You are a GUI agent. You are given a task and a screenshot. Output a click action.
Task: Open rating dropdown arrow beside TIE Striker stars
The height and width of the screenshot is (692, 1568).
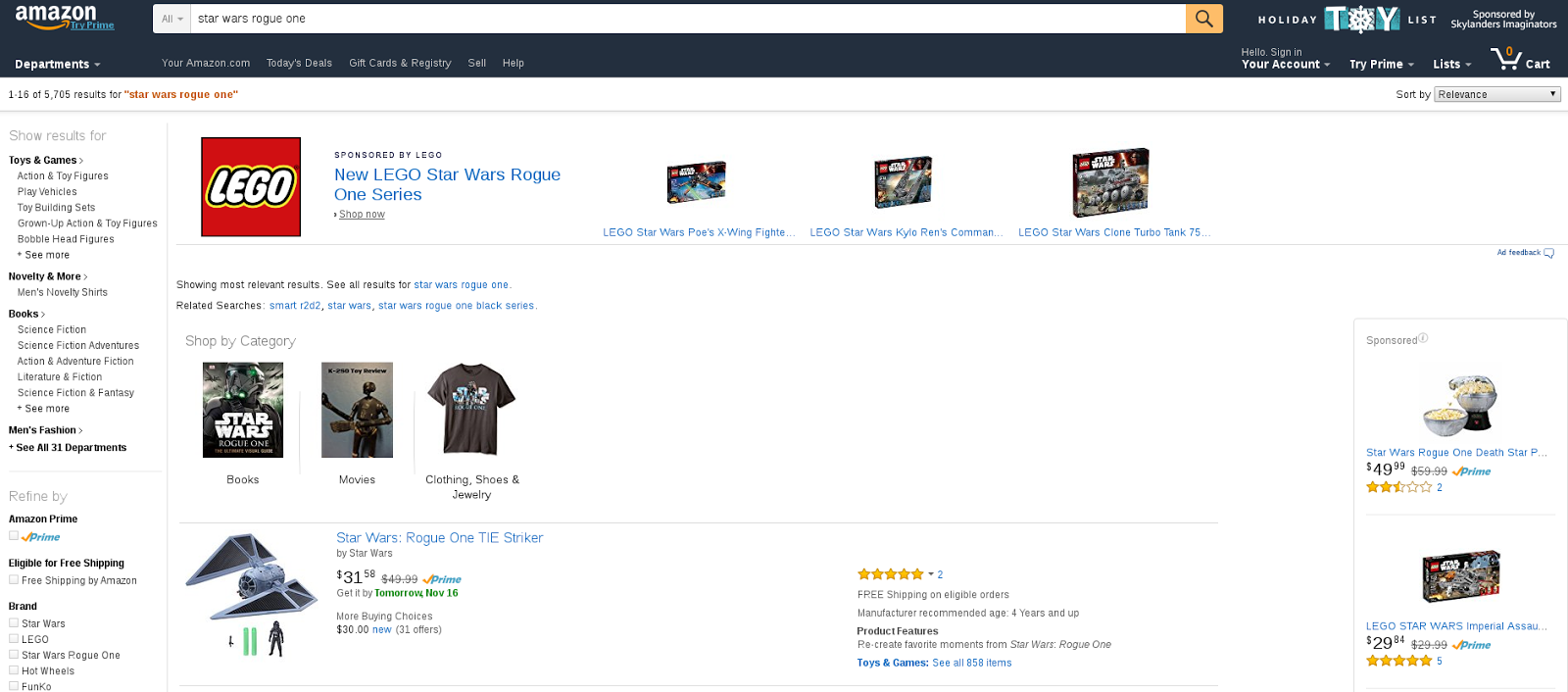[931, 574]
